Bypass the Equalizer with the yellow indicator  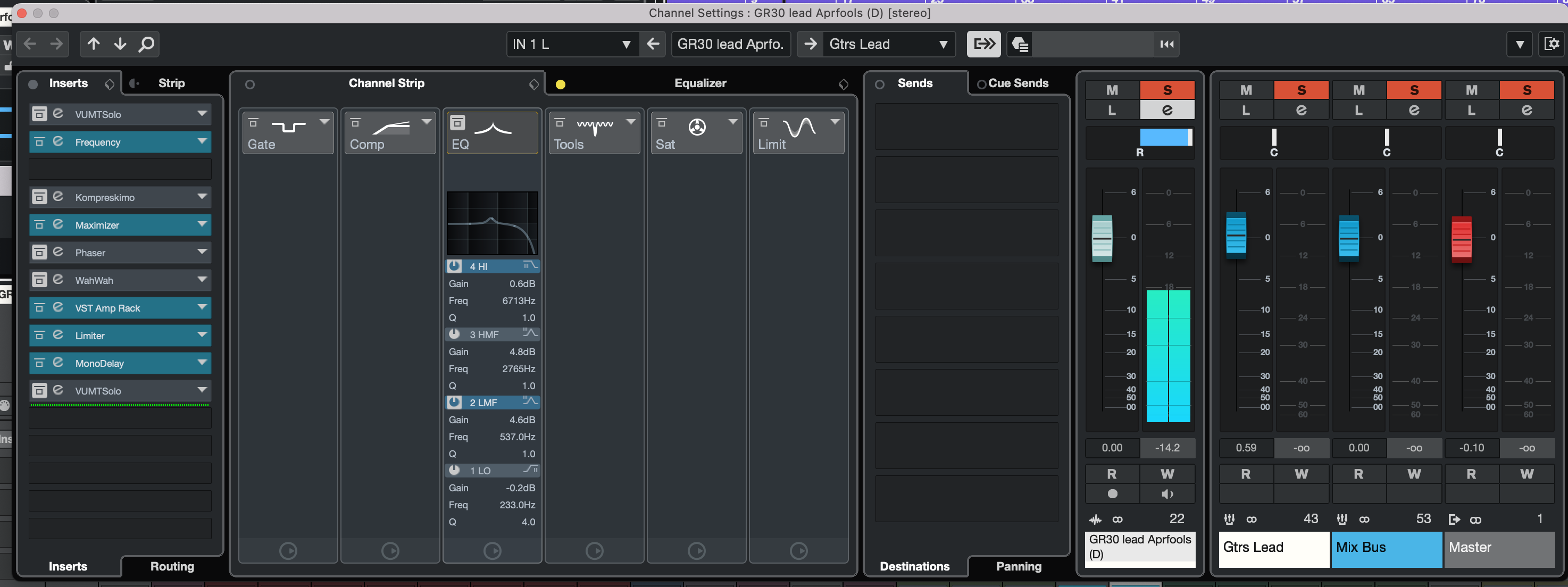point(561,85)
